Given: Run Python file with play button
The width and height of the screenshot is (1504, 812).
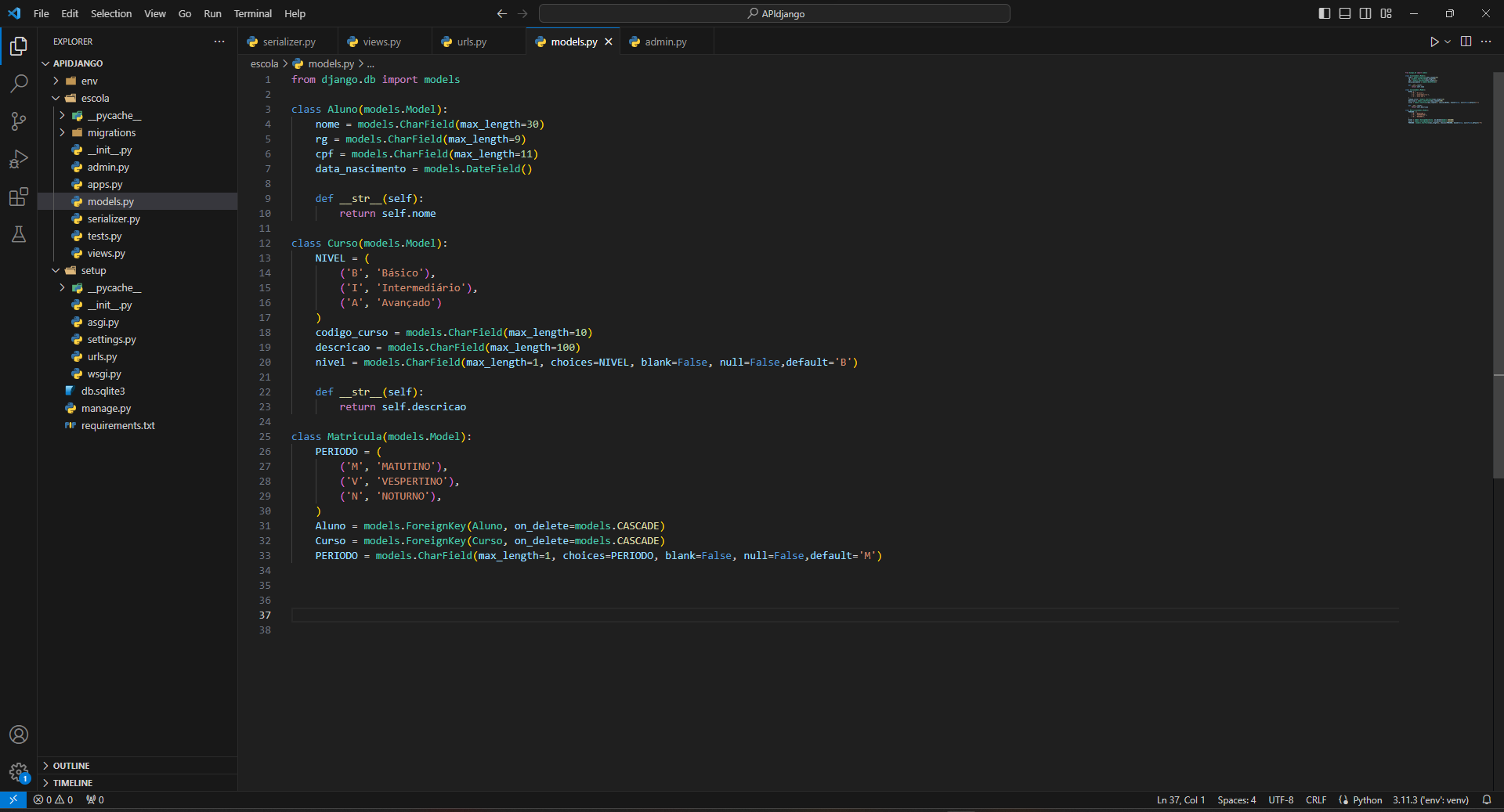Looking at the screenshot, I should [x=1433, y=42].
